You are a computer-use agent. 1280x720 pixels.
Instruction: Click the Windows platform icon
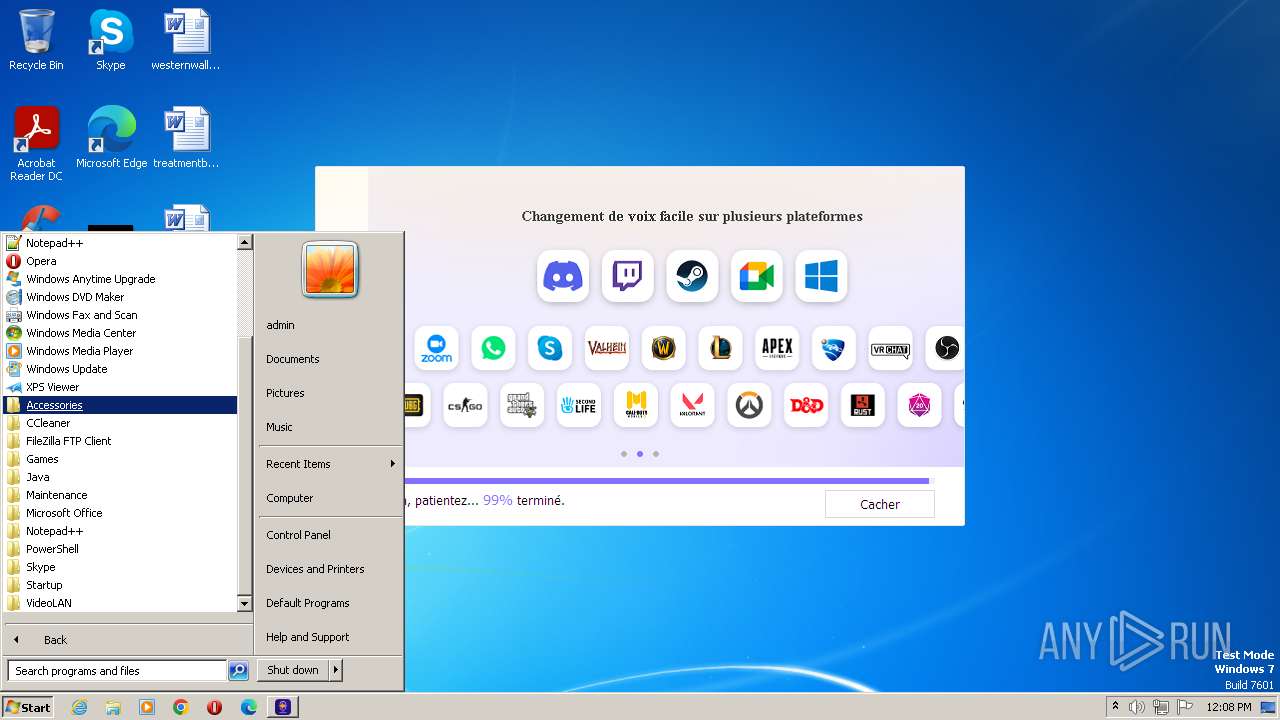click(821, 276)
